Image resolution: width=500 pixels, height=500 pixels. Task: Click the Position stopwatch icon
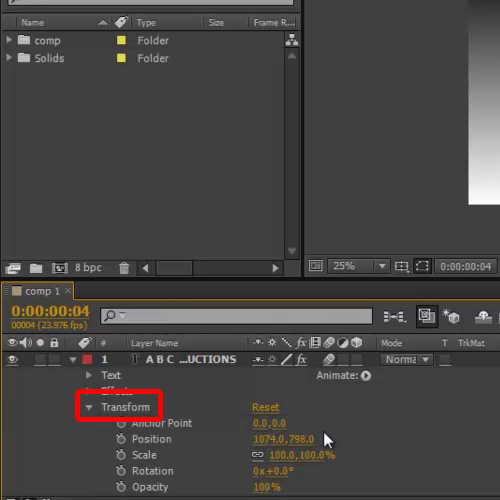pyautogui.click(x=121, y=439)
